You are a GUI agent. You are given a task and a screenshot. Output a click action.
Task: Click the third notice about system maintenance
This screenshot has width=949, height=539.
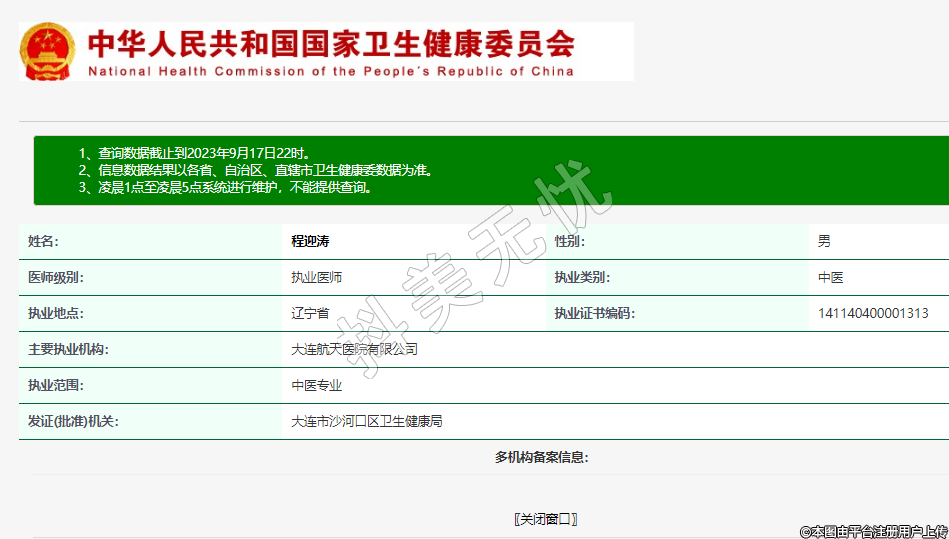point(225,187)
